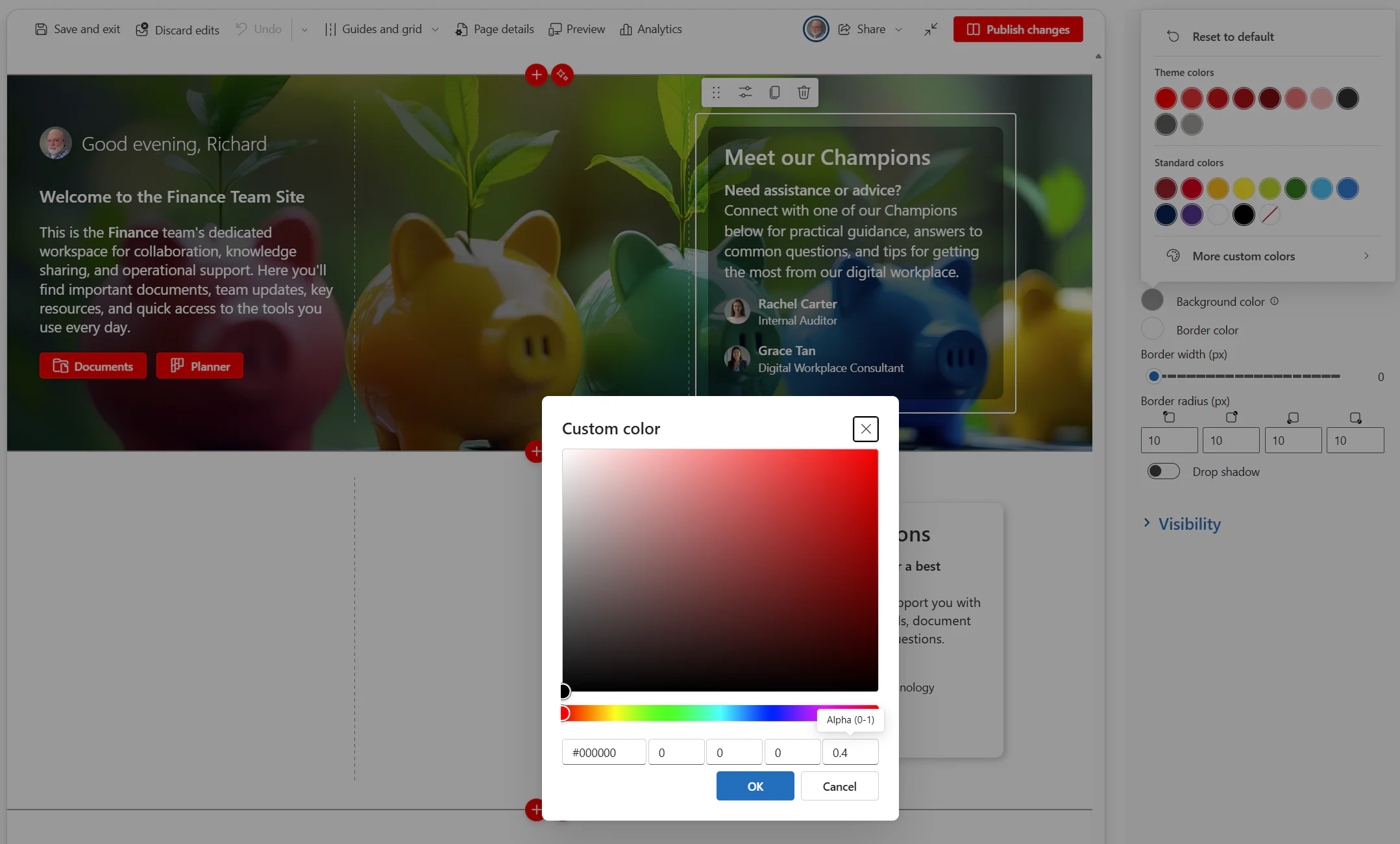The width and height of the screenshot is (1400, 844).
Task: Click the bottom-right border radius field
Action: [1355, 440]
